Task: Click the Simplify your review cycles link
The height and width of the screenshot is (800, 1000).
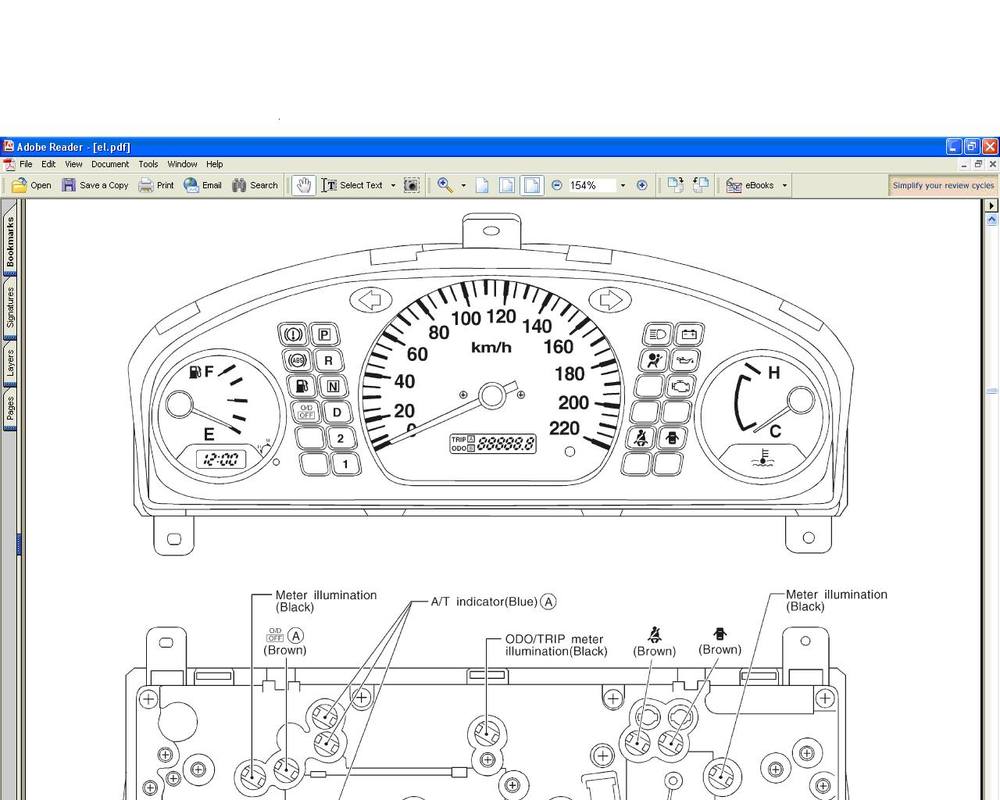Action: [943, 186]
